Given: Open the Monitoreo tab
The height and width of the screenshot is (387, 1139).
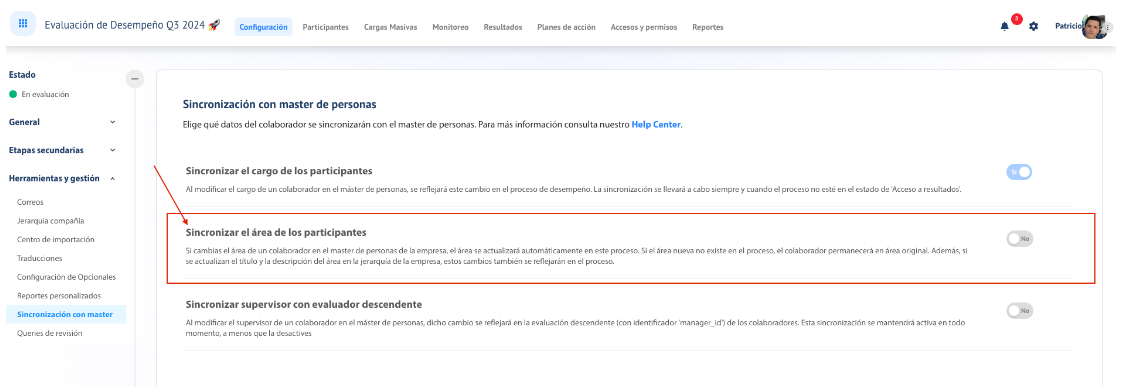Looking at the screenshot, I should click(450, 27).
